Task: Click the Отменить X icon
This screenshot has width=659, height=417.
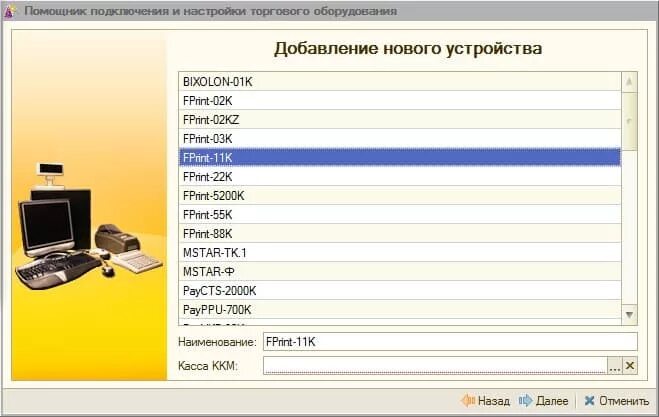Action: pos(589,401)
